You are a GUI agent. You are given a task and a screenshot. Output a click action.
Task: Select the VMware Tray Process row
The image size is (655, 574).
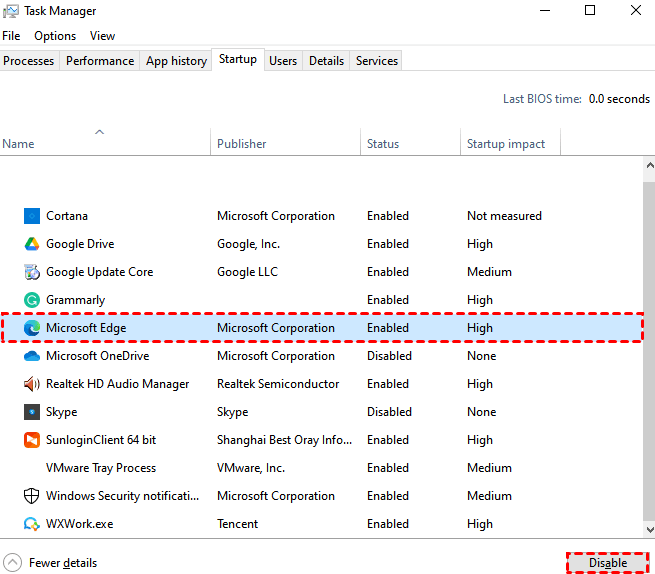(101, 468)
